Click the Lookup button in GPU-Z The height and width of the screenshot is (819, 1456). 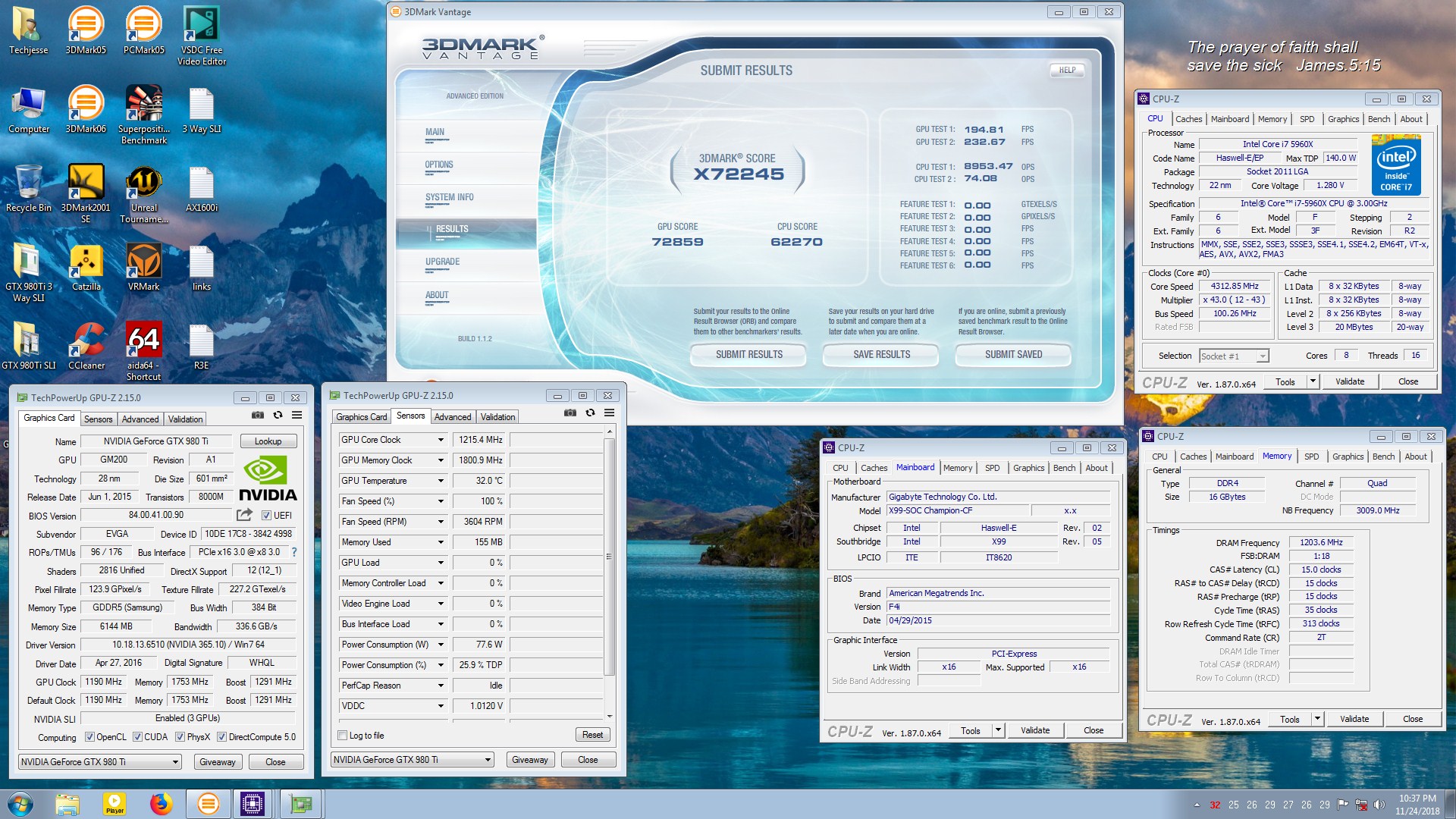268,441
